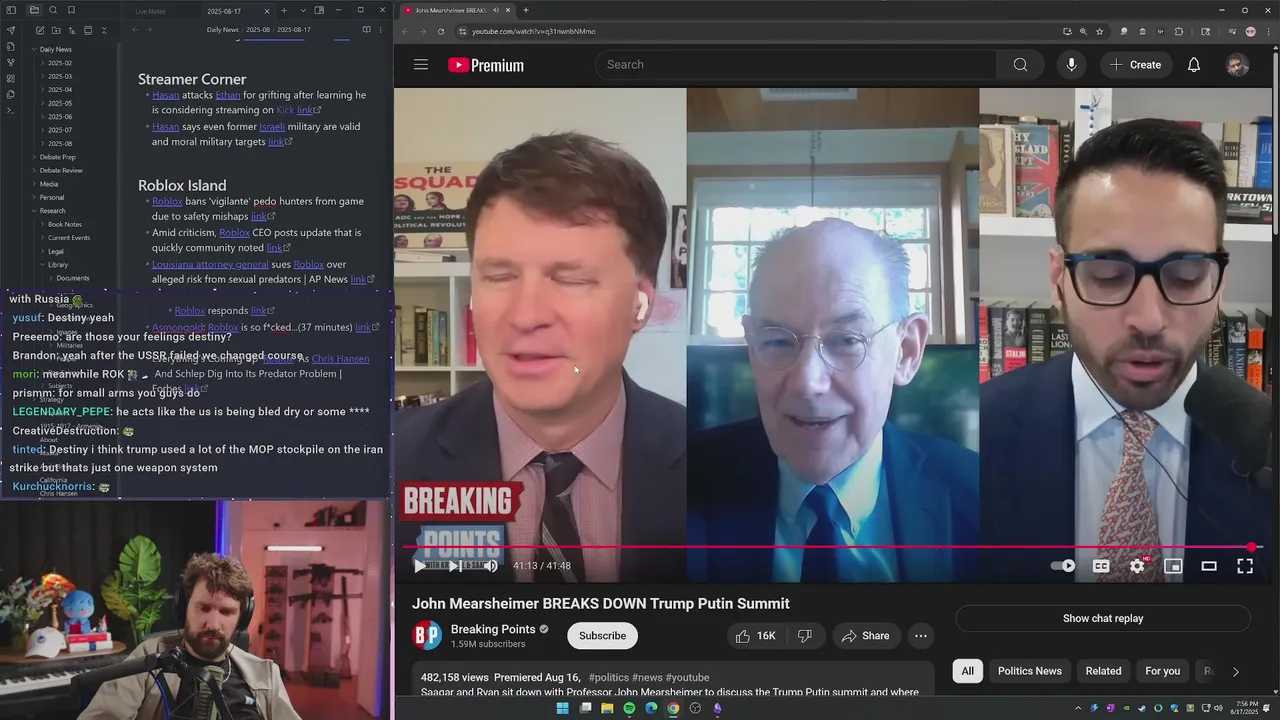Skip to next video
This screenshot has width=1280, height=720.
[x=454, y=566]
